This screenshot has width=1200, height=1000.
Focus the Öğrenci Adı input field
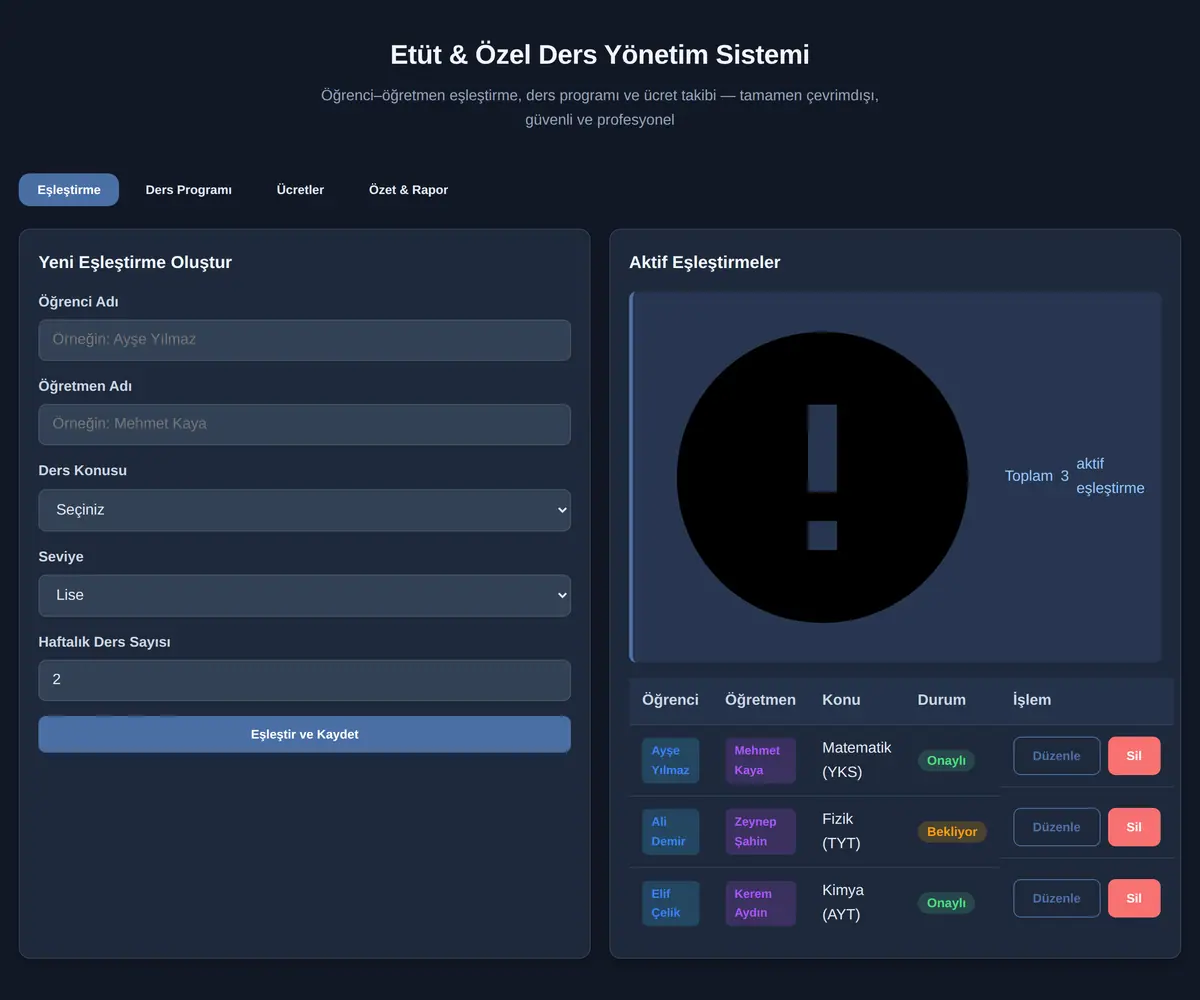point(305,340)
